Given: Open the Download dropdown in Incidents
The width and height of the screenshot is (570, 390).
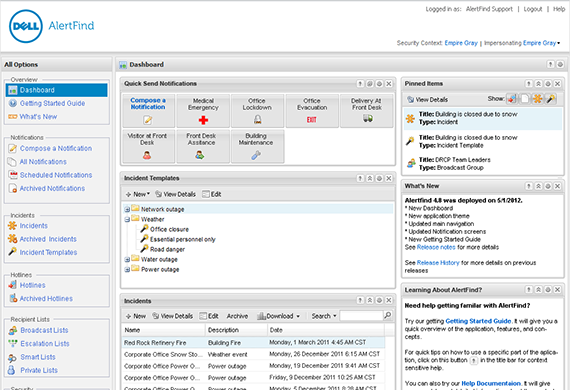Looking at the screenshot, I should pyautogui.click(x=279, y=316).
